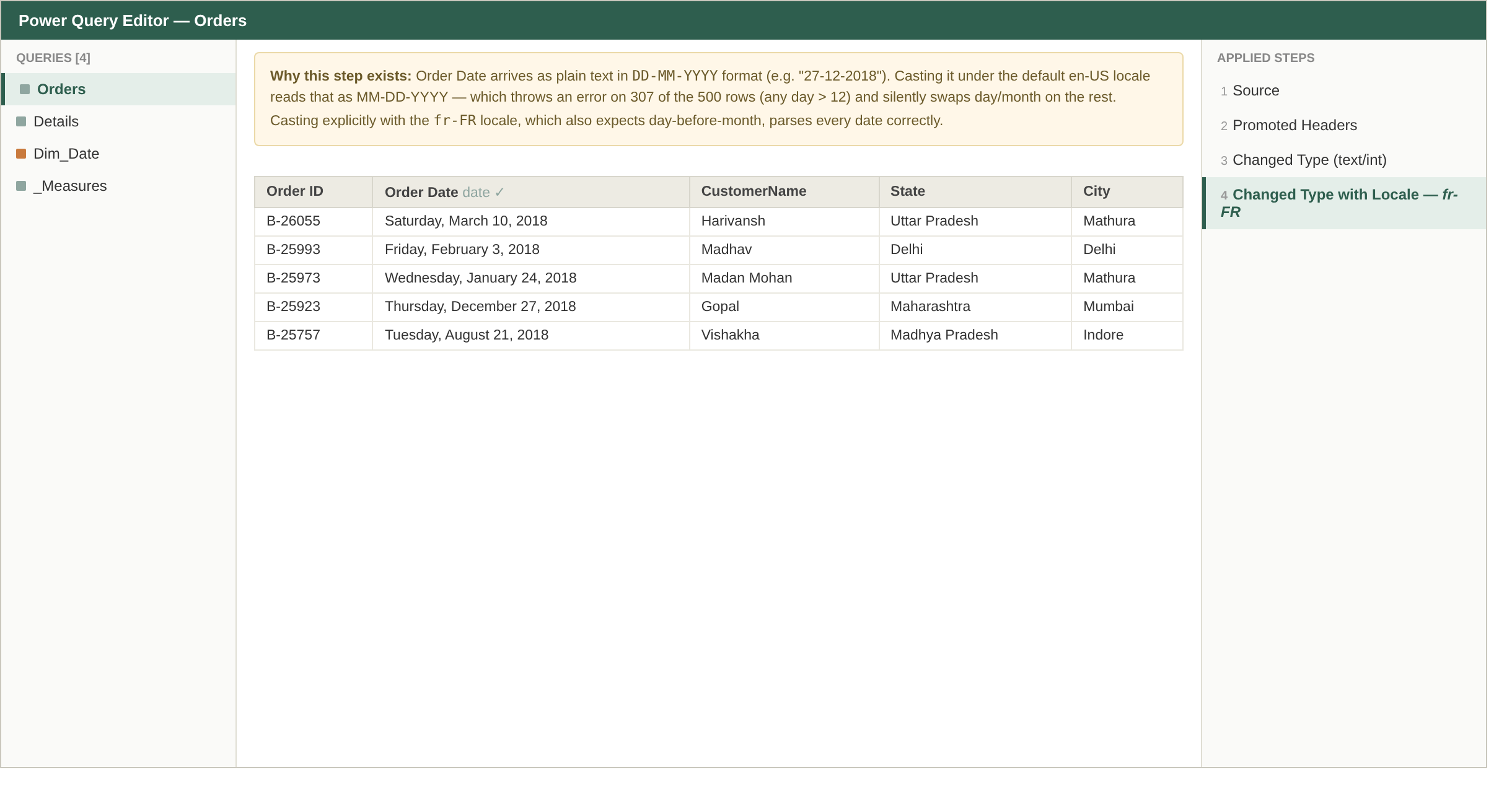Select the Source applied step
1512x793 pixels.
tap(1344, 90)
